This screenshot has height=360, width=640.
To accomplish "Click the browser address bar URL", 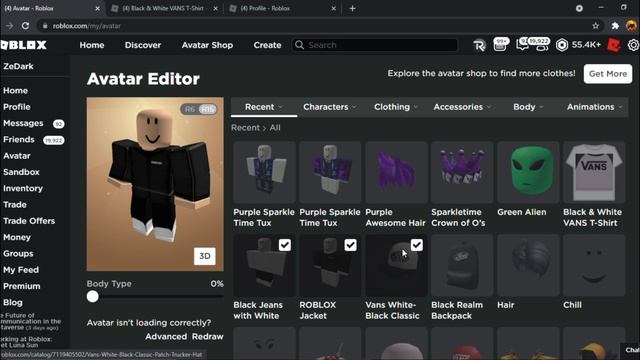I will [x=87, y=26].
